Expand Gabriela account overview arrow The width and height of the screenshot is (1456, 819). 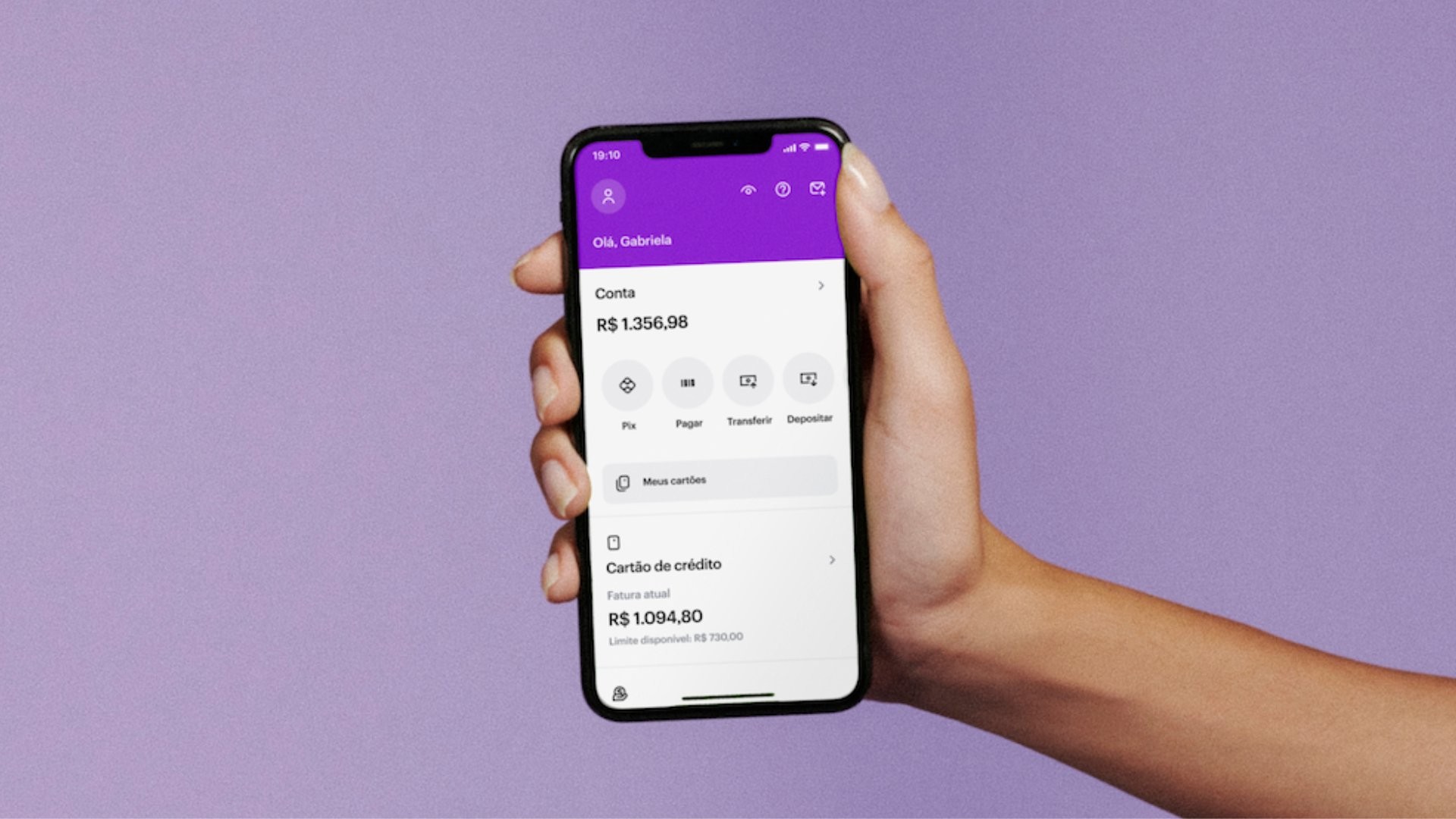pos(822,285)
